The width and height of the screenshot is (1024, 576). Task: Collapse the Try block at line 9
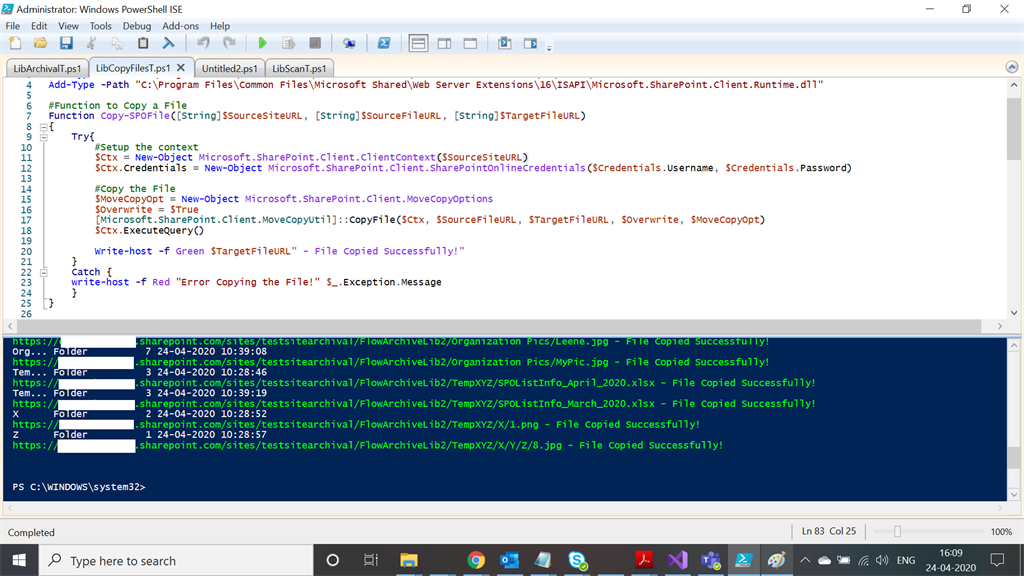point(44,137)
